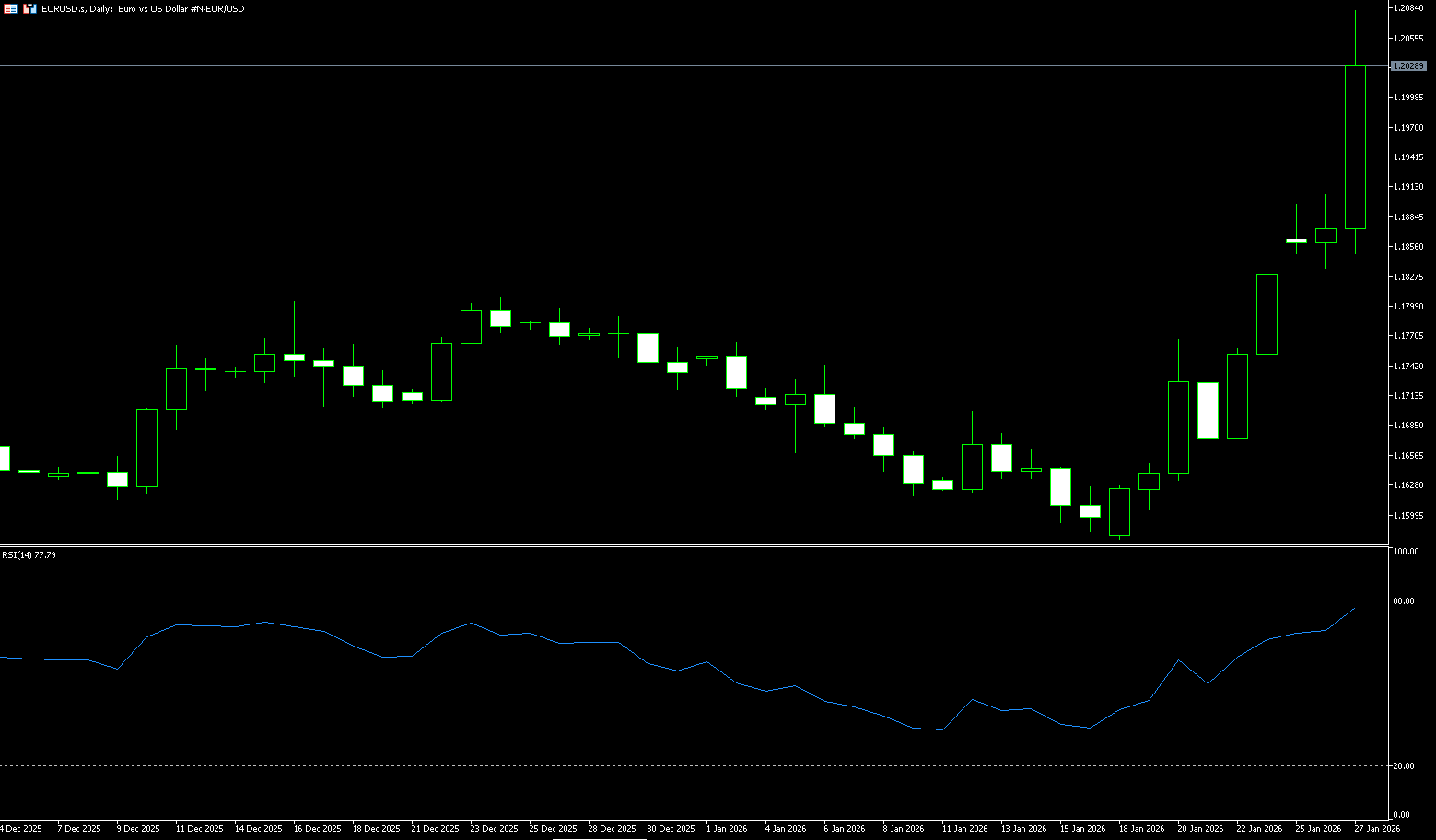The height and width of the screenshot is (840, 1436).
Task: Click the 23 Dec 2025 date label
Action: (x=494, y=829)
